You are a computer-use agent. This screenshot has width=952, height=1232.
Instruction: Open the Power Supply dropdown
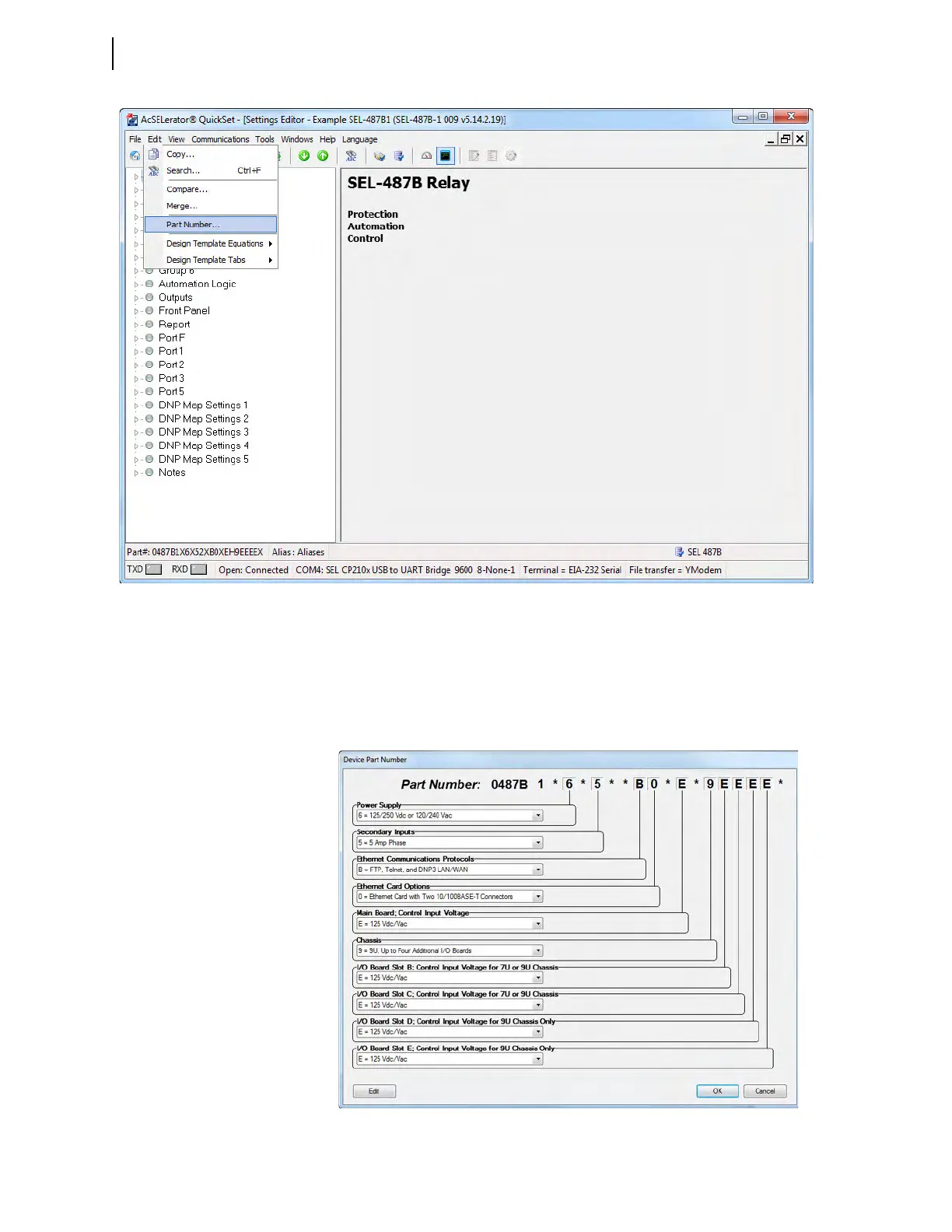(x=537, y=816)
